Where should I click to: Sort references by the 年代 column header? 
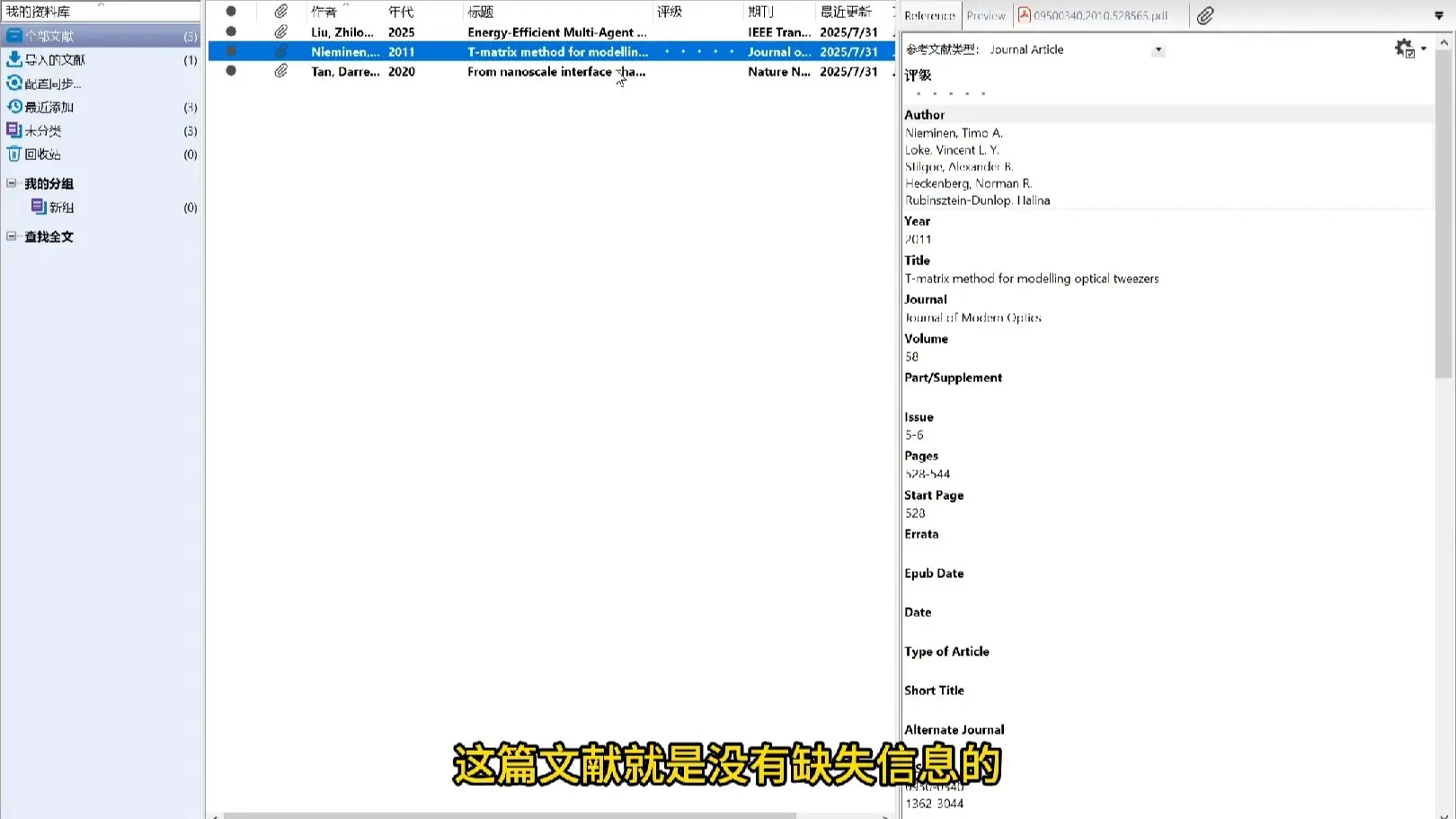(401, 12)
